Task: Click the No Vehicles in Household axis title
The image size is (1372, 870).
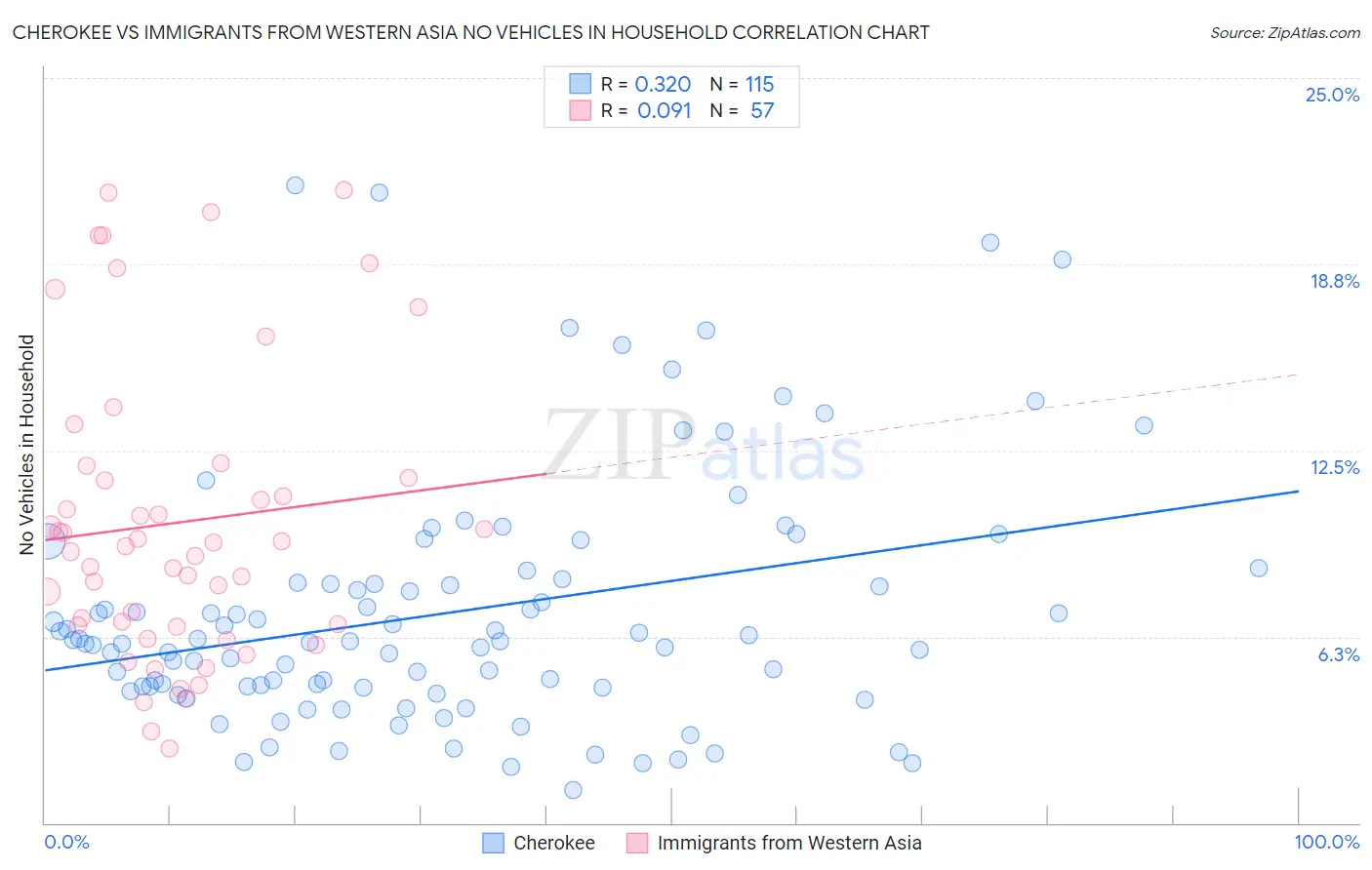Action: (26, 445)
